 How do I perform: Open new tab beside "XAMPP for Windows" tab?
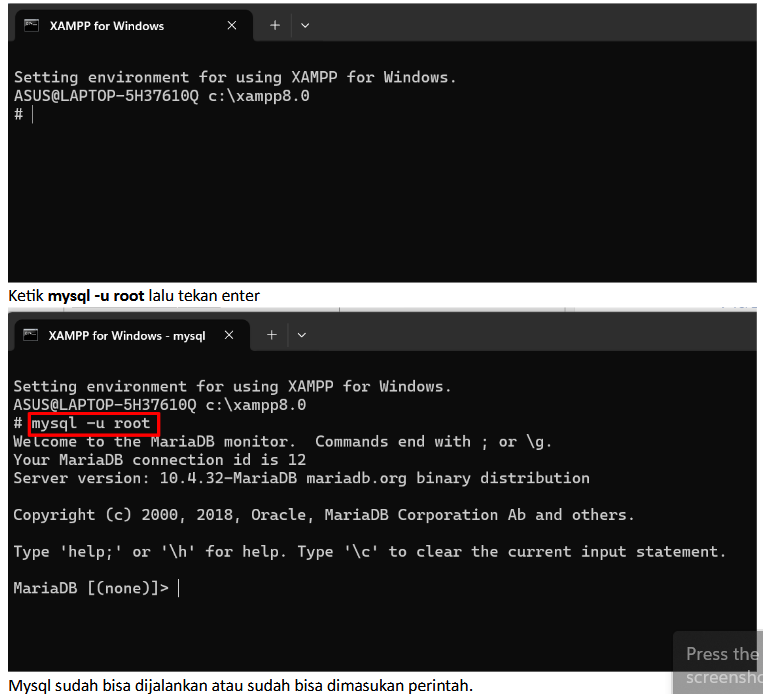[x=275, y=26]
